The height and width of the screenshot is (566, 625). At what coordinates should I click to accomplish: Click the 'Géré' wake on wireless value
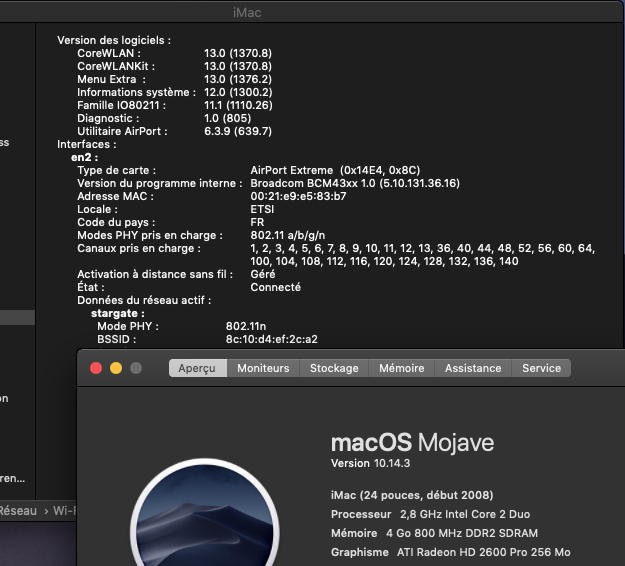click(x=263, y=274)
